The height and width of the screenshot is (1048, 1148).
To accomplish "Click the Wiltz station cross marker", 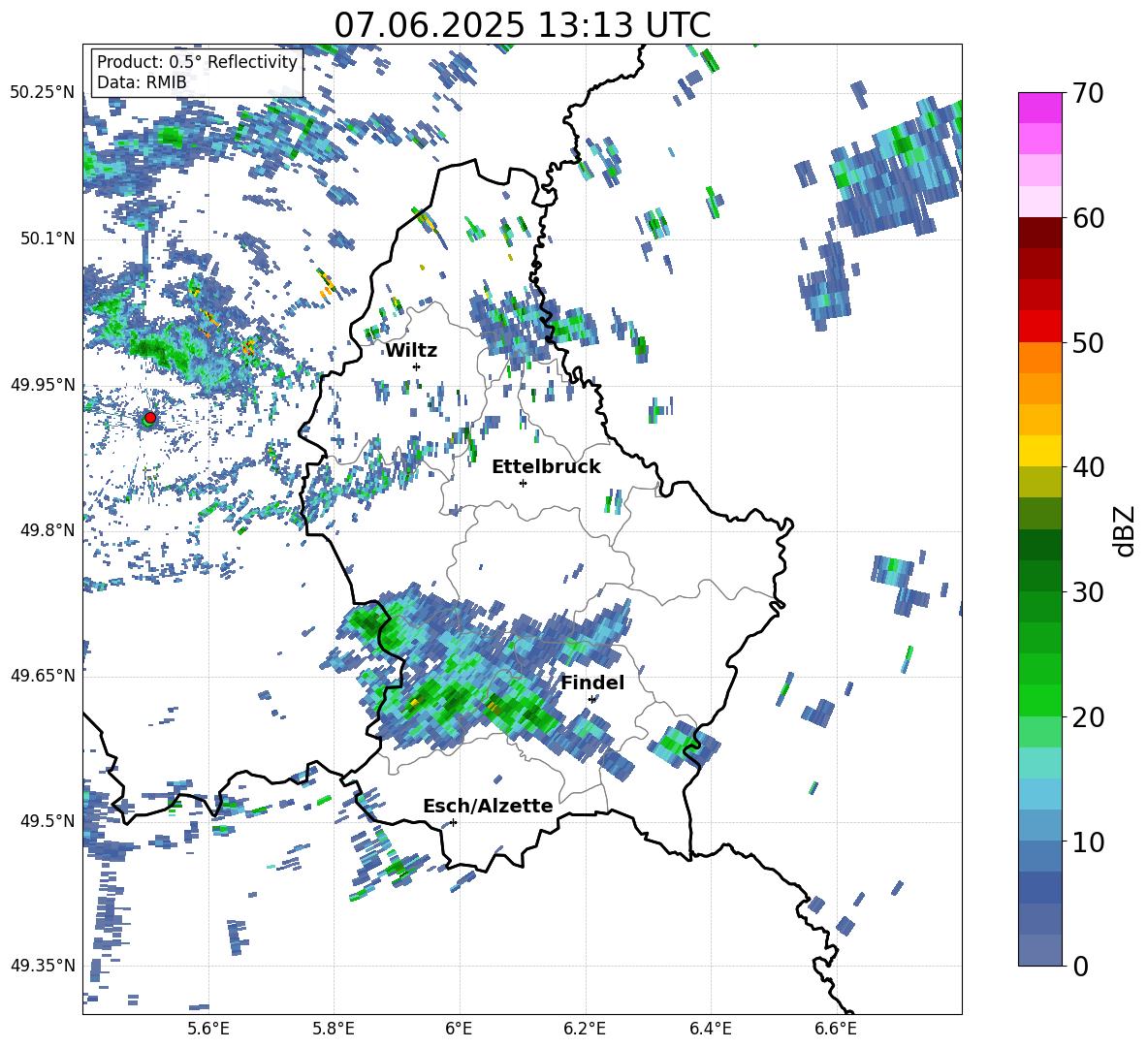I will point(417,366).
